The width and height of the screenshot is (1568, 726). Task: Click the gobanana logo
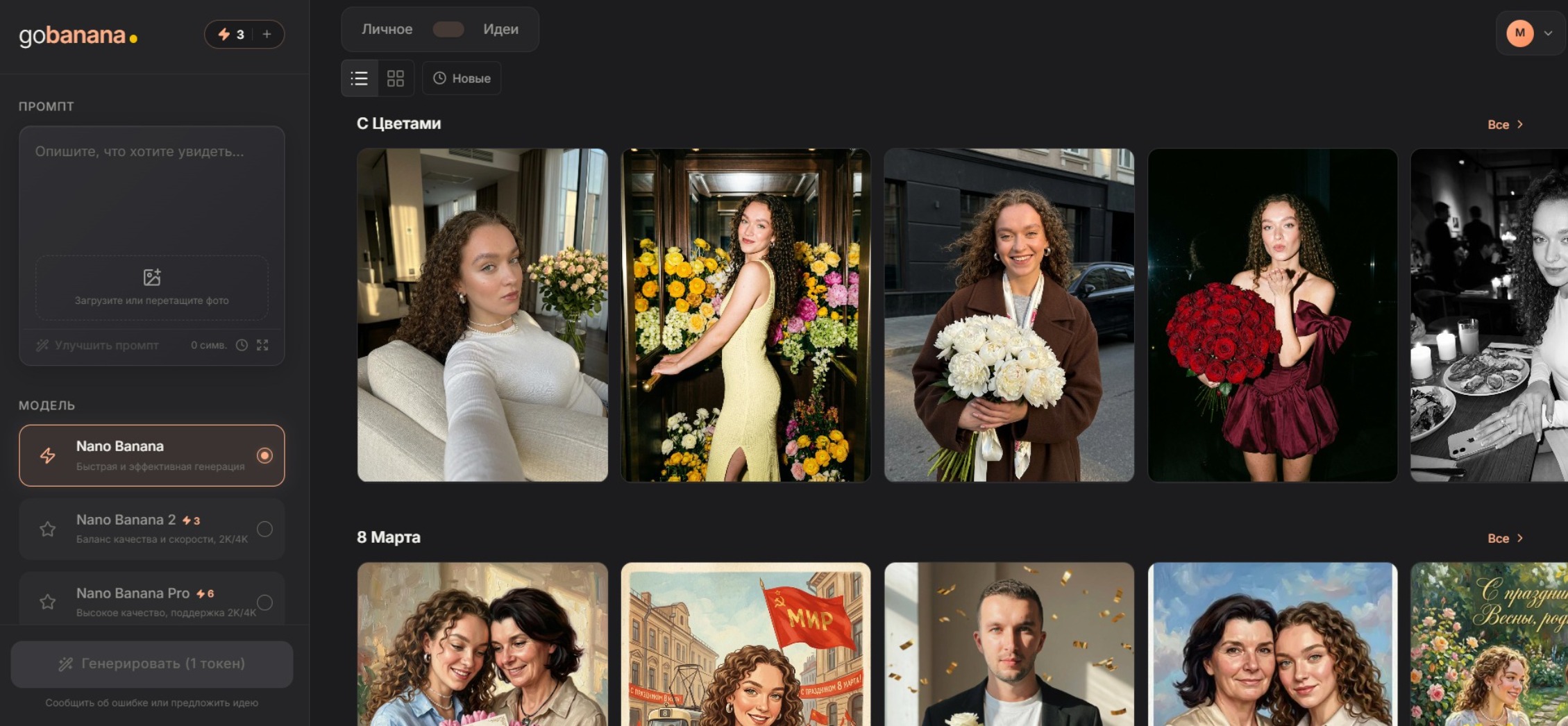[78, 35]
